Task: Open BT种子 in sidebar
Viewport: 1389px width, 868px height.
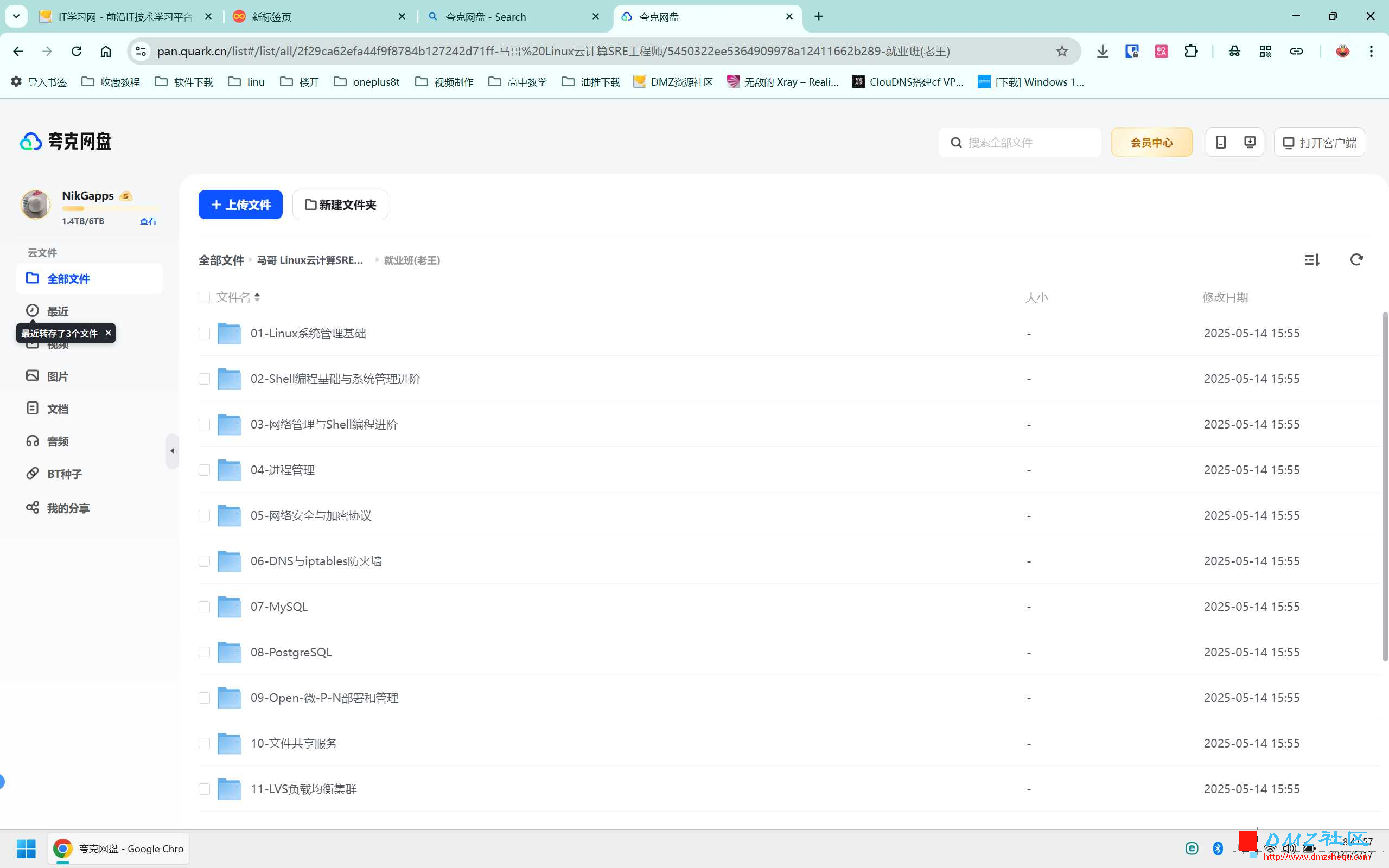Action: [x=54, y=474]
